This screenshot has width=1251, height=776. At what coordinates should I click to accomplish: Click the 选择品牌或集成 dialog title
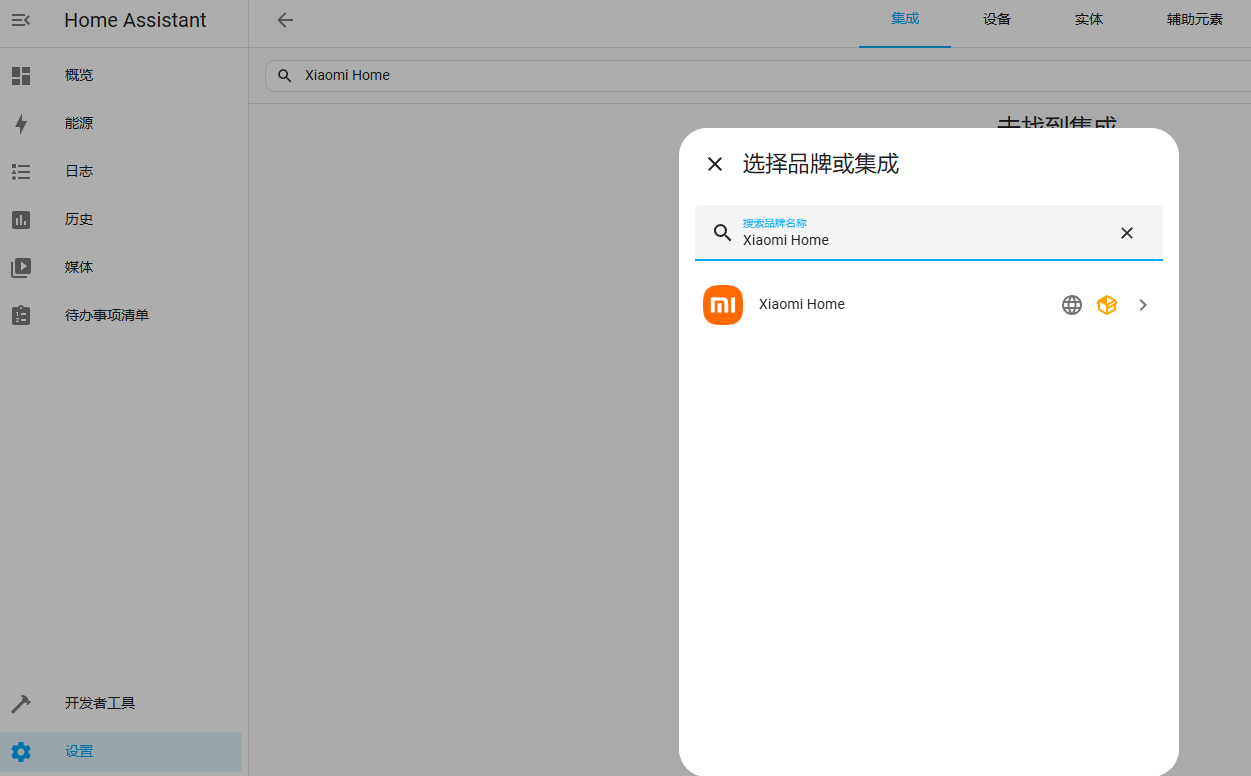[821, 164]
